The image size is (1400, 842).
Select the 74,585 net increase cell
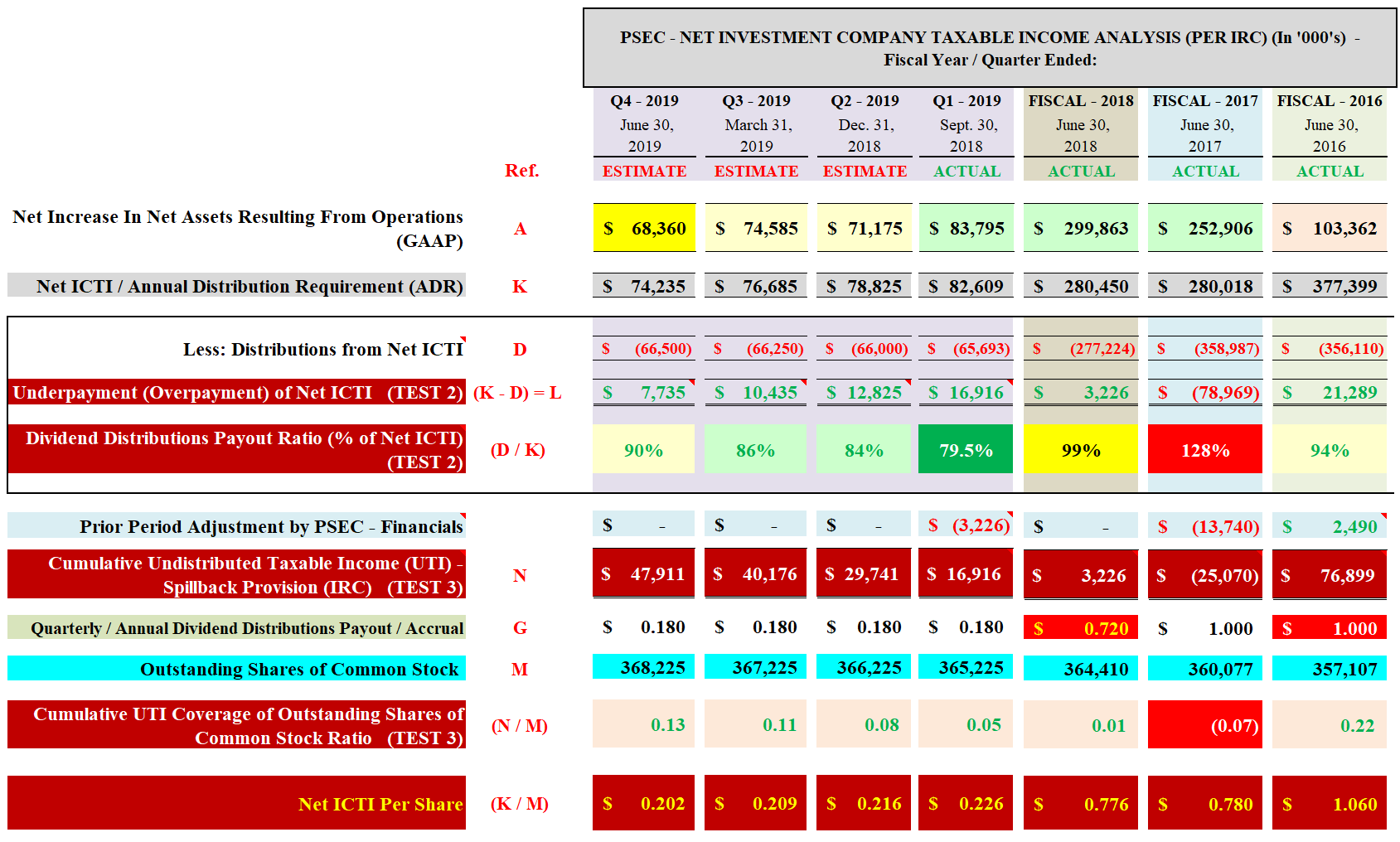[x=756, y=228]
